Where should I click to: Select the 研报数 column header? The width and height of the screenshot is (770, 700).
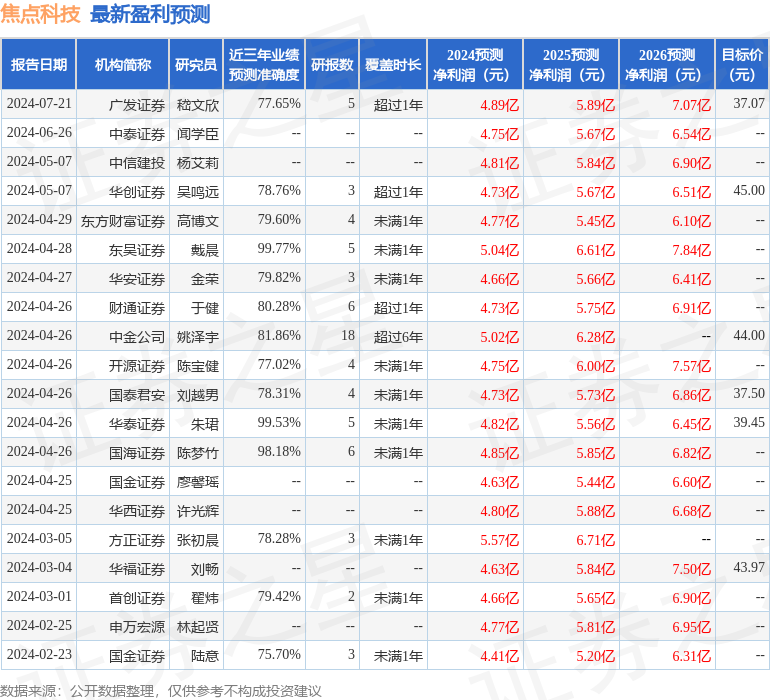coord(332,64)
